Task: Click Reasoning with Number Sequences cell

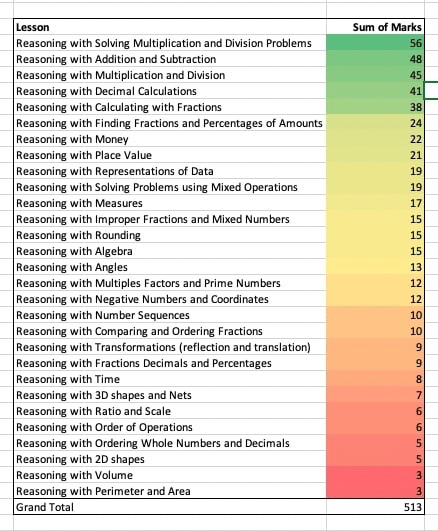Action: point(170,315)
